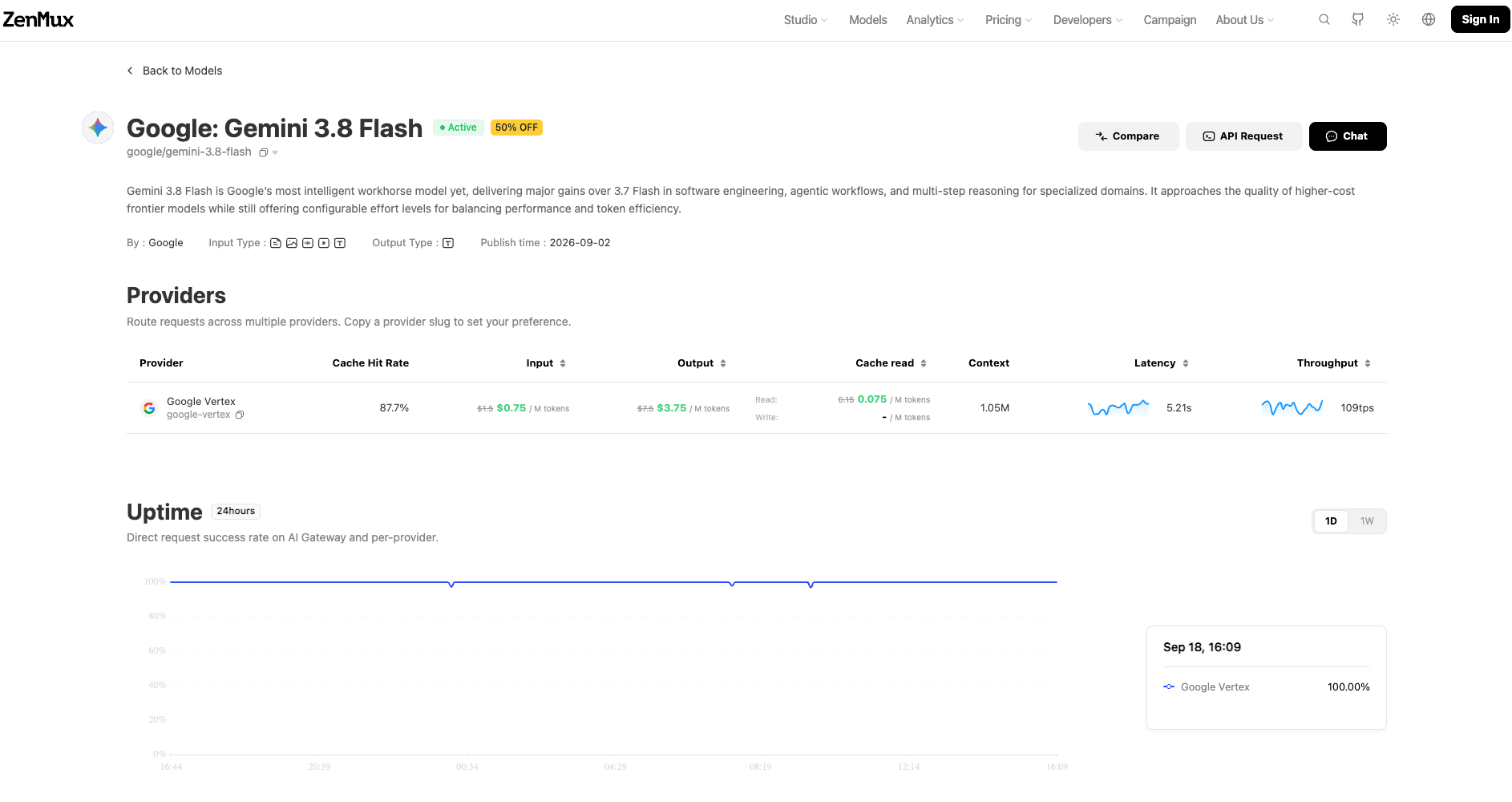Image resolution: width=1512 pixels, height=802 pixels.
Task: Click the image input type icon
Action: [x=292, y=243]
